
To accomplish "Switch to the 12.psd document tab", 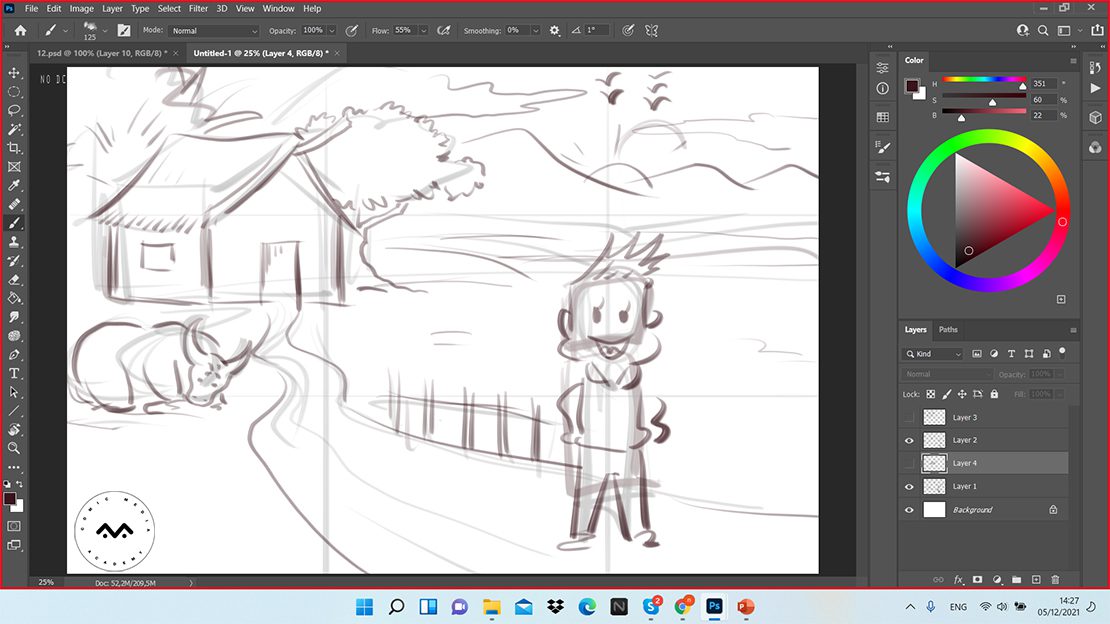I will [98, 53].
